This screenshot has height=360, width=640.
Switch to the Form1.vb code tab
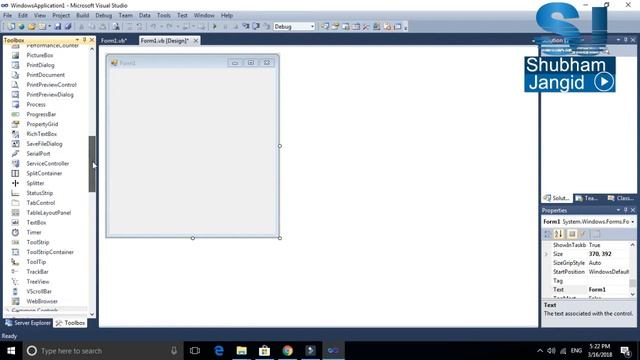[x=114, y=40]
